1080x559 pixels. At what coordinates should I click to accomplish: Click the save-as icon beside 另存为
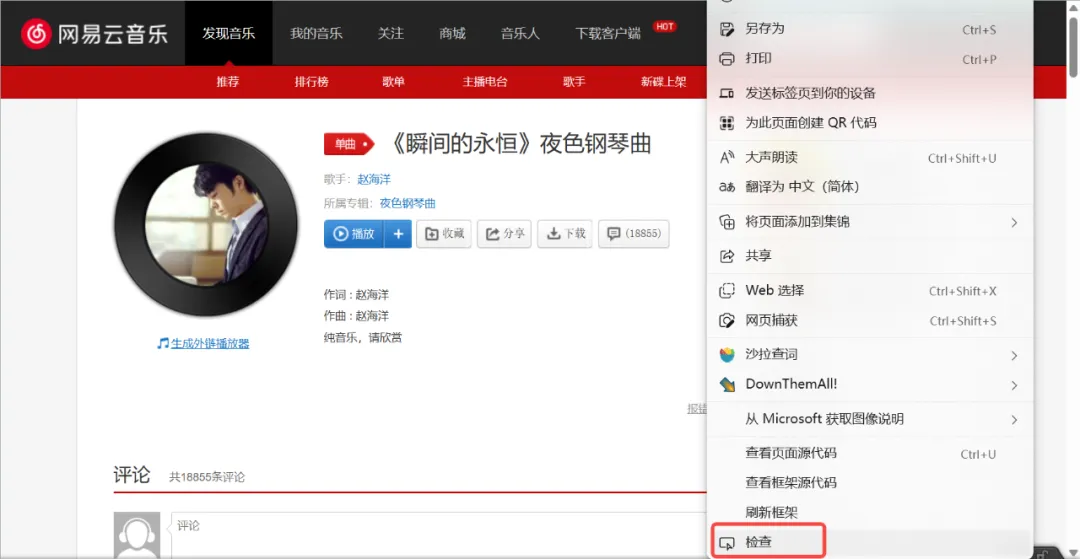click(x=727, y=29)
